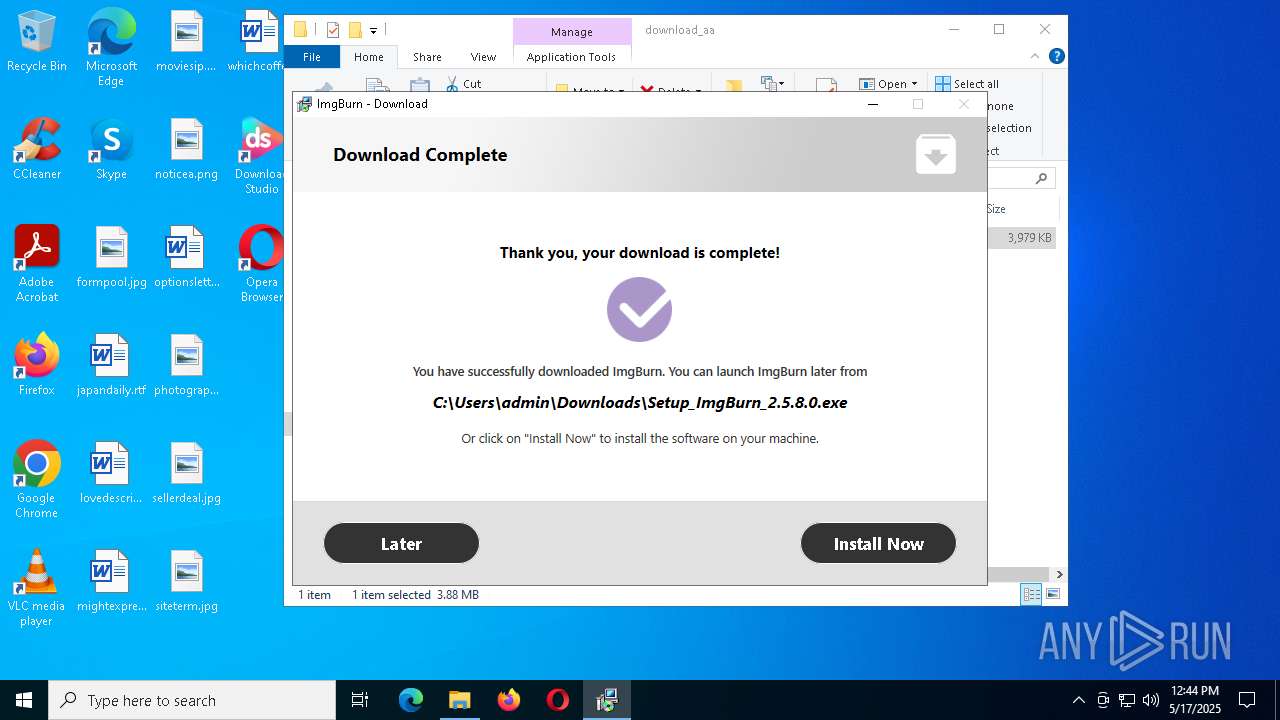Select photograp image file on desktop
Viewport: 1280px width, 720px height.
186,366
